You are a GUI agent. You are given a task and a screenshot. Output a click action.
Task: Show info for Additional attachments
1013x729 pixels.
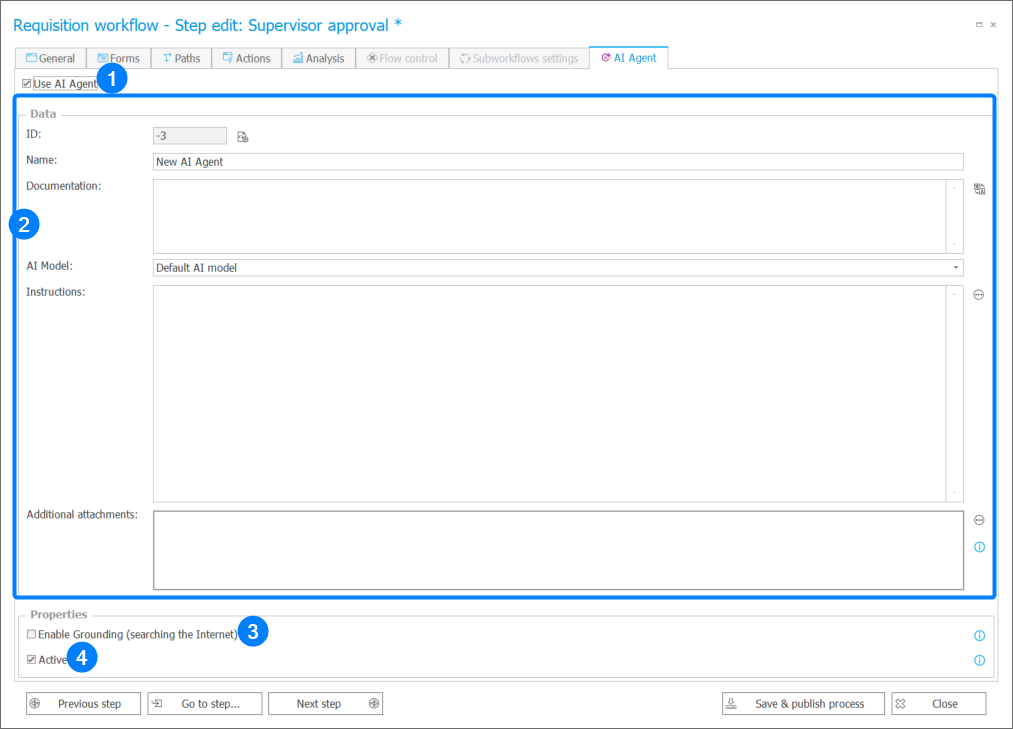(979, 547)
